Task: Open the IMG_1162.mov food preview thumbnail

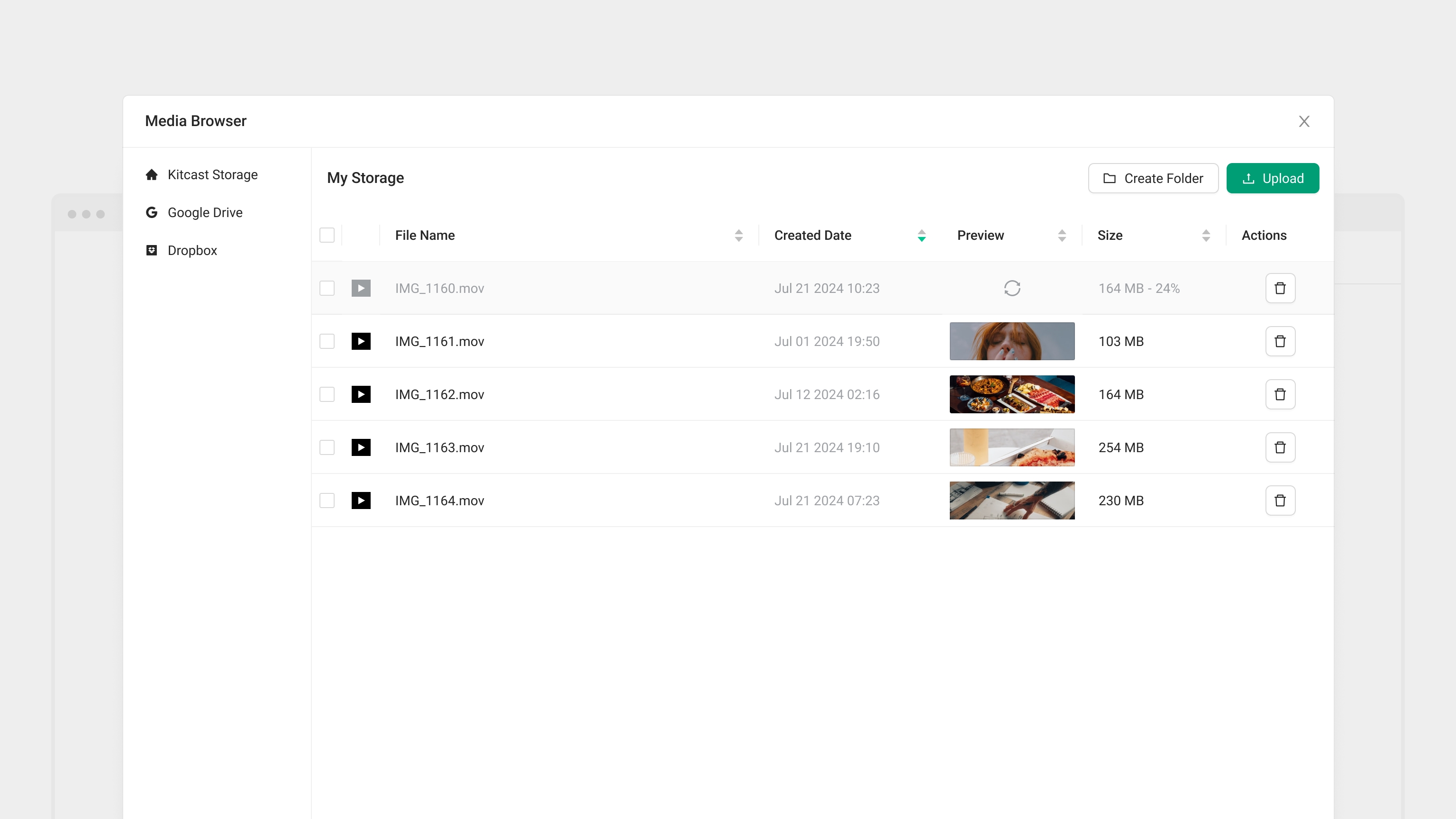Action: tap(1012, 394)
